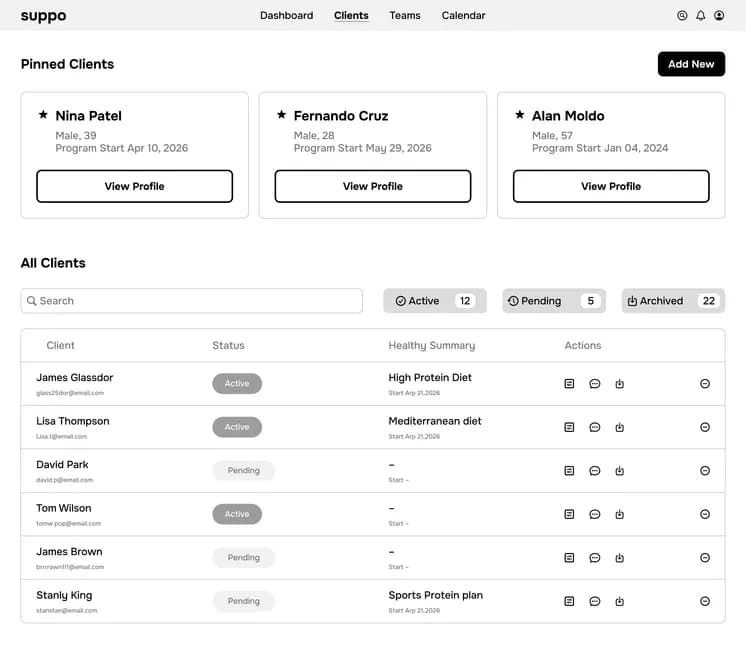Open user account avatar icon
746x659 pixels.
(719, 16)
